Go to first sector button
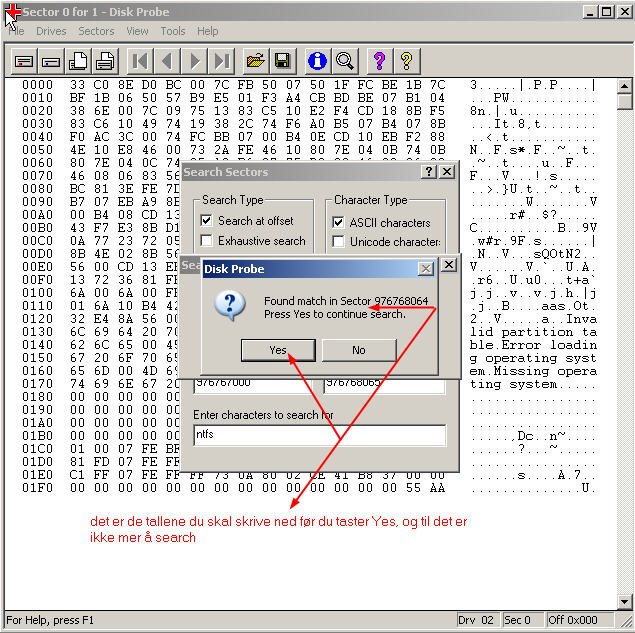 click(140, 61)
